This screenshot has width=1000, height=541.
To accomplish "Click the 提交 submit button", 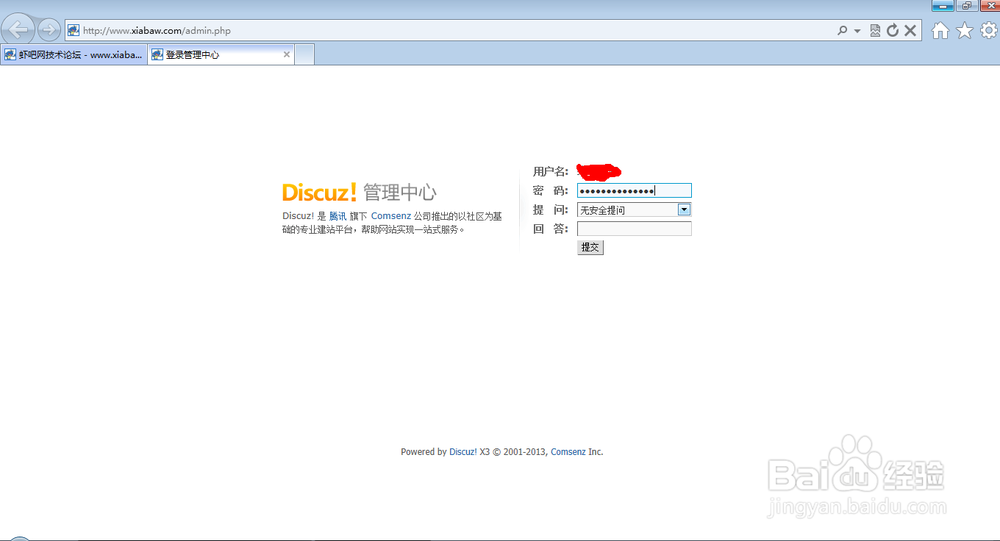I will point(590,247).
